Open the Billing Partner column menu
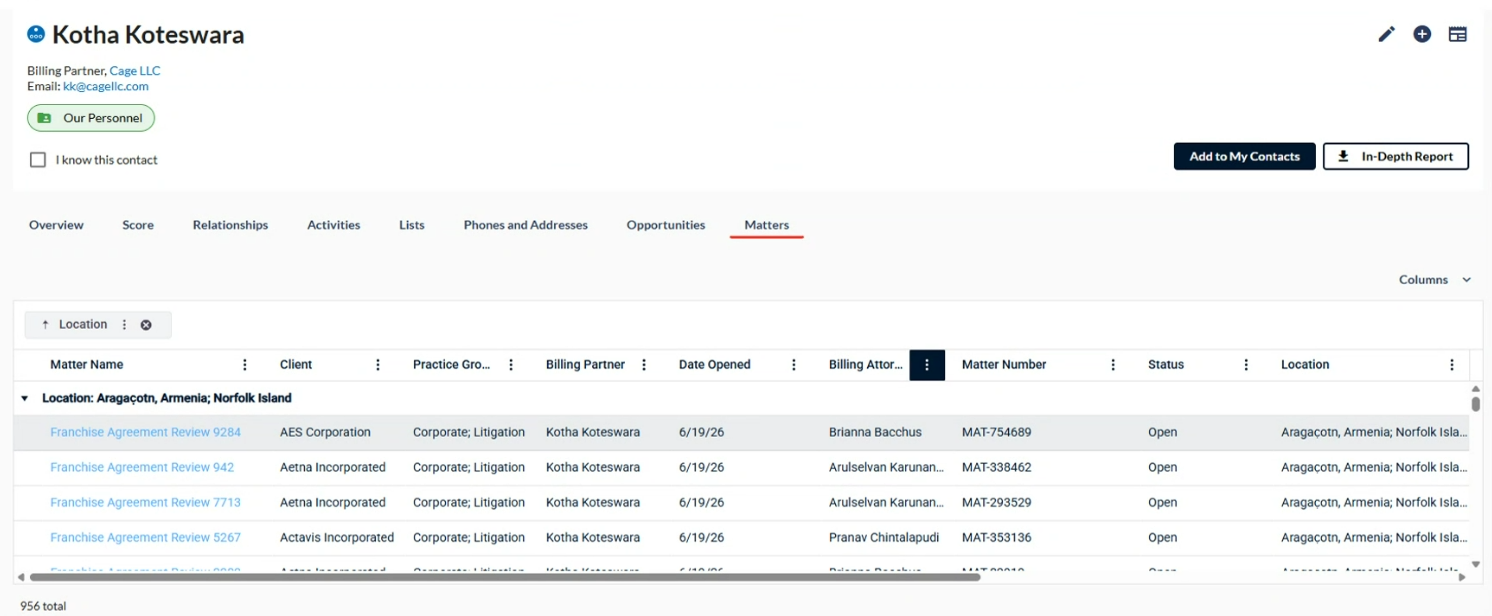This screenshot has height=616, width=1492. tap(644, 365)
